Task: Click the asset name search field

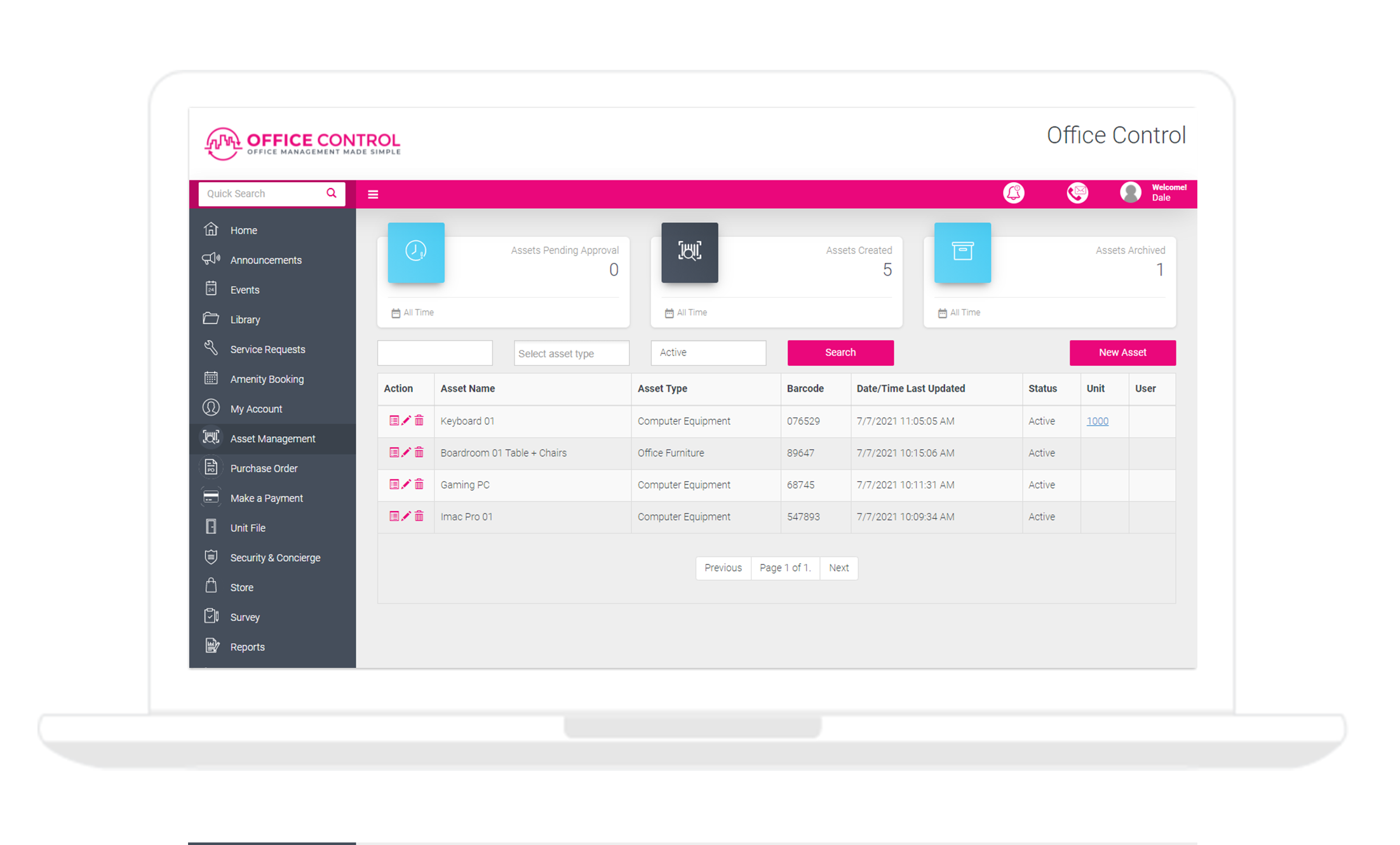Action: click(x=434, y=352)
